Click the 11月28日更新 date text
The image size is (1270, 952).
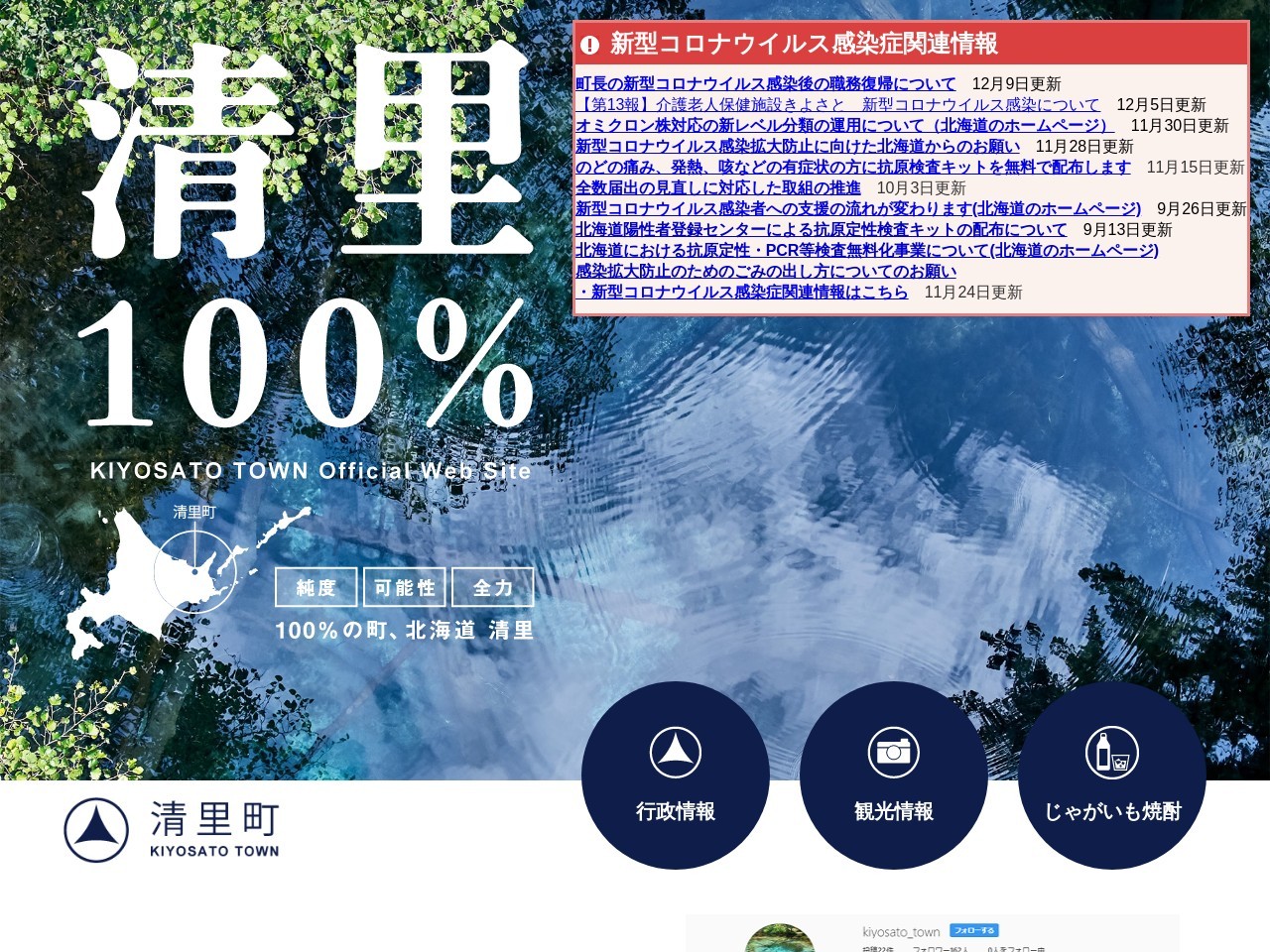1084,147
